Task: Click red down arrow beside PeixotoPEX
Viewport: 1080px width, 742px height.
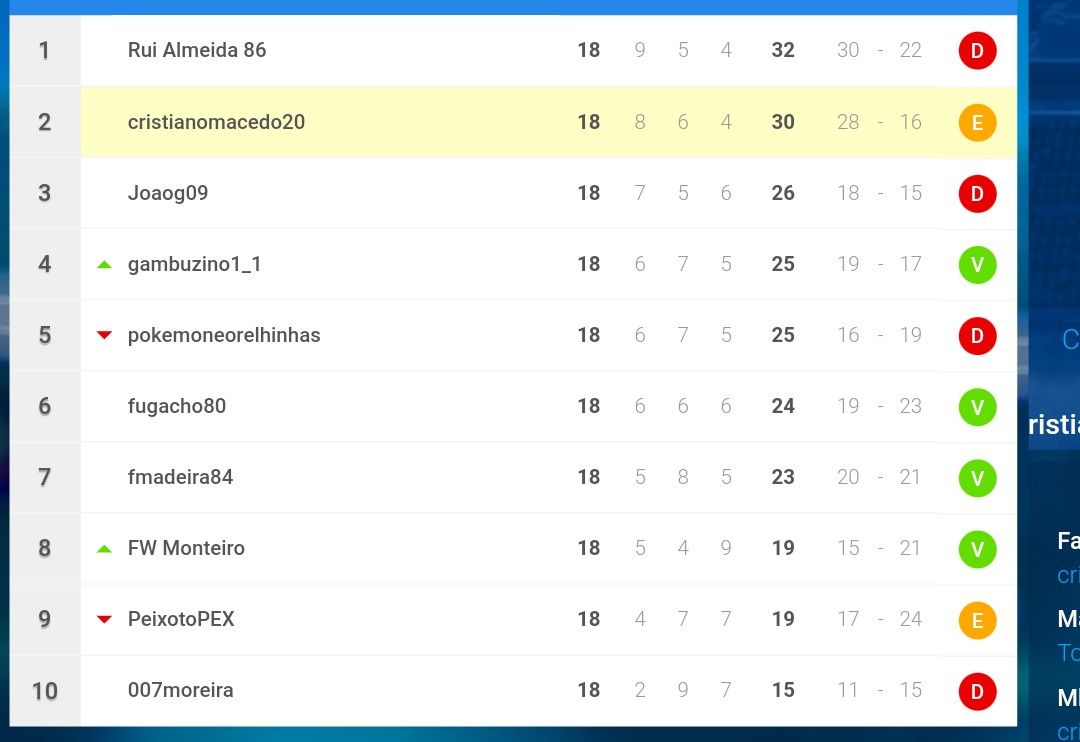Action: [x=104, y=619]
